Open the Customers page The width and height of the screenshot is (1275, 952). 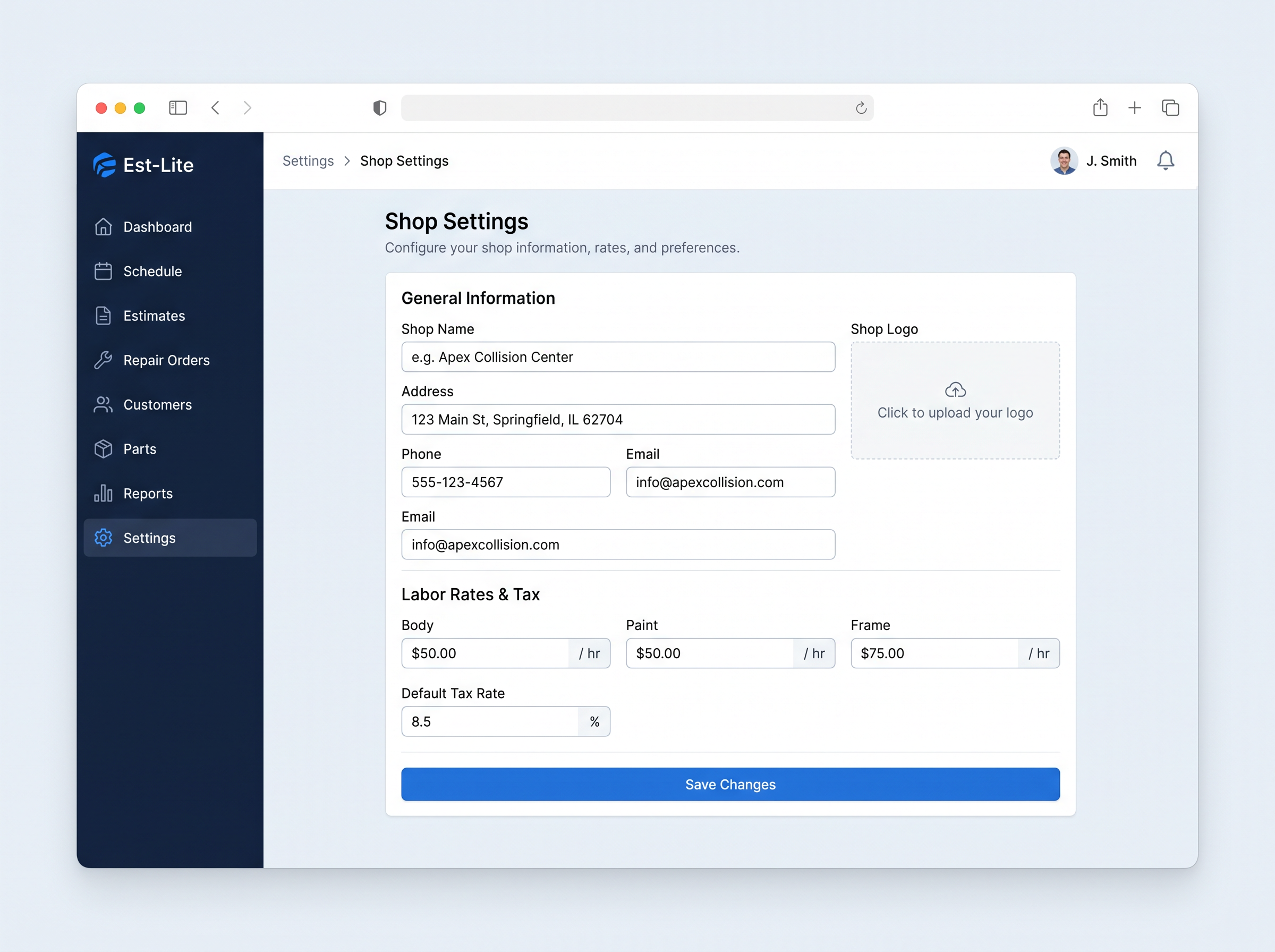[170, 404]
